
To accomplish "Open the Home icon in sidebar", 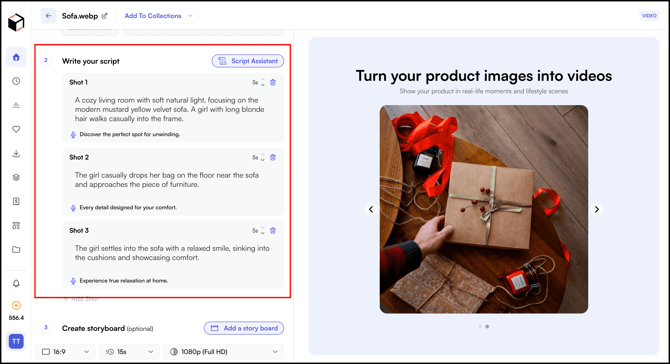I will coord(16,57).
